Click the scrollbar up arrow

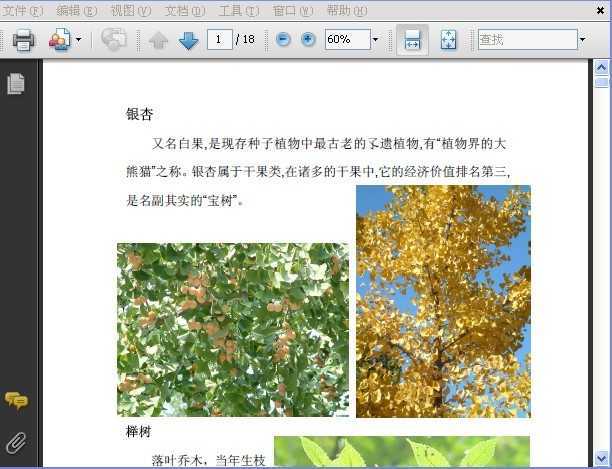pos(601,68)
